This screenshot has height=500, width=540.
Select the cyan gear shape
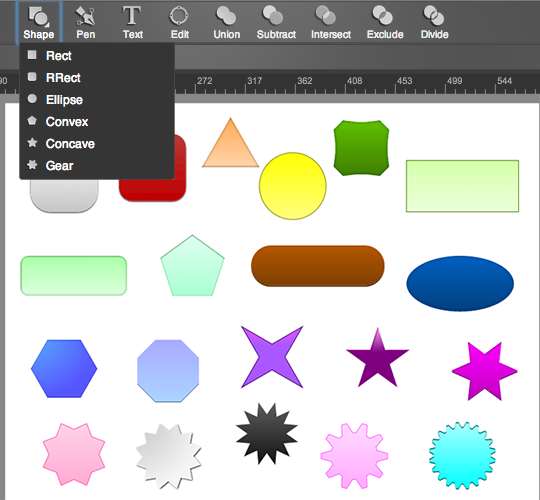point(462,455)
